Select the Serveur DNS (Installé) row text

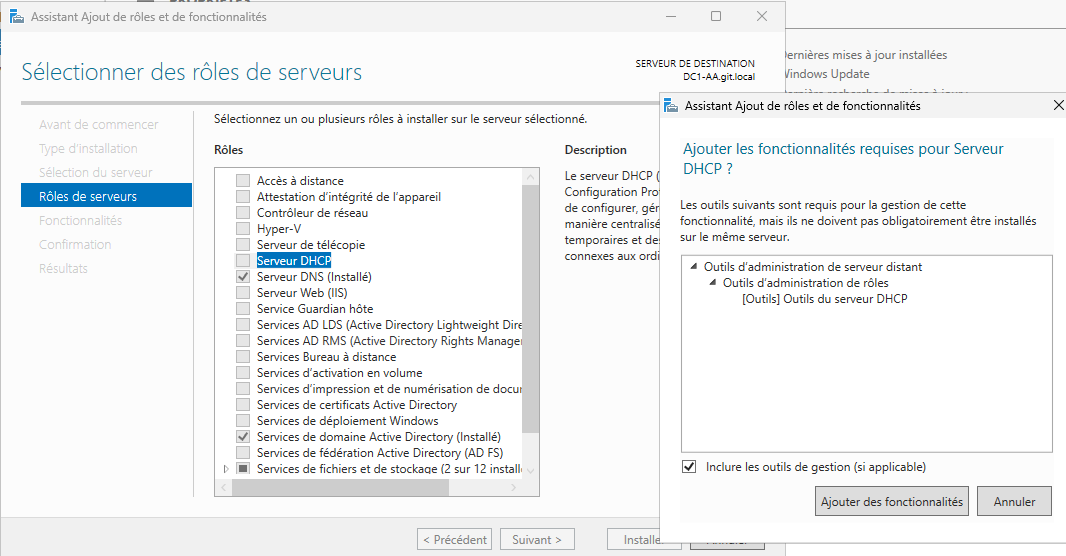tap(314, 277)
